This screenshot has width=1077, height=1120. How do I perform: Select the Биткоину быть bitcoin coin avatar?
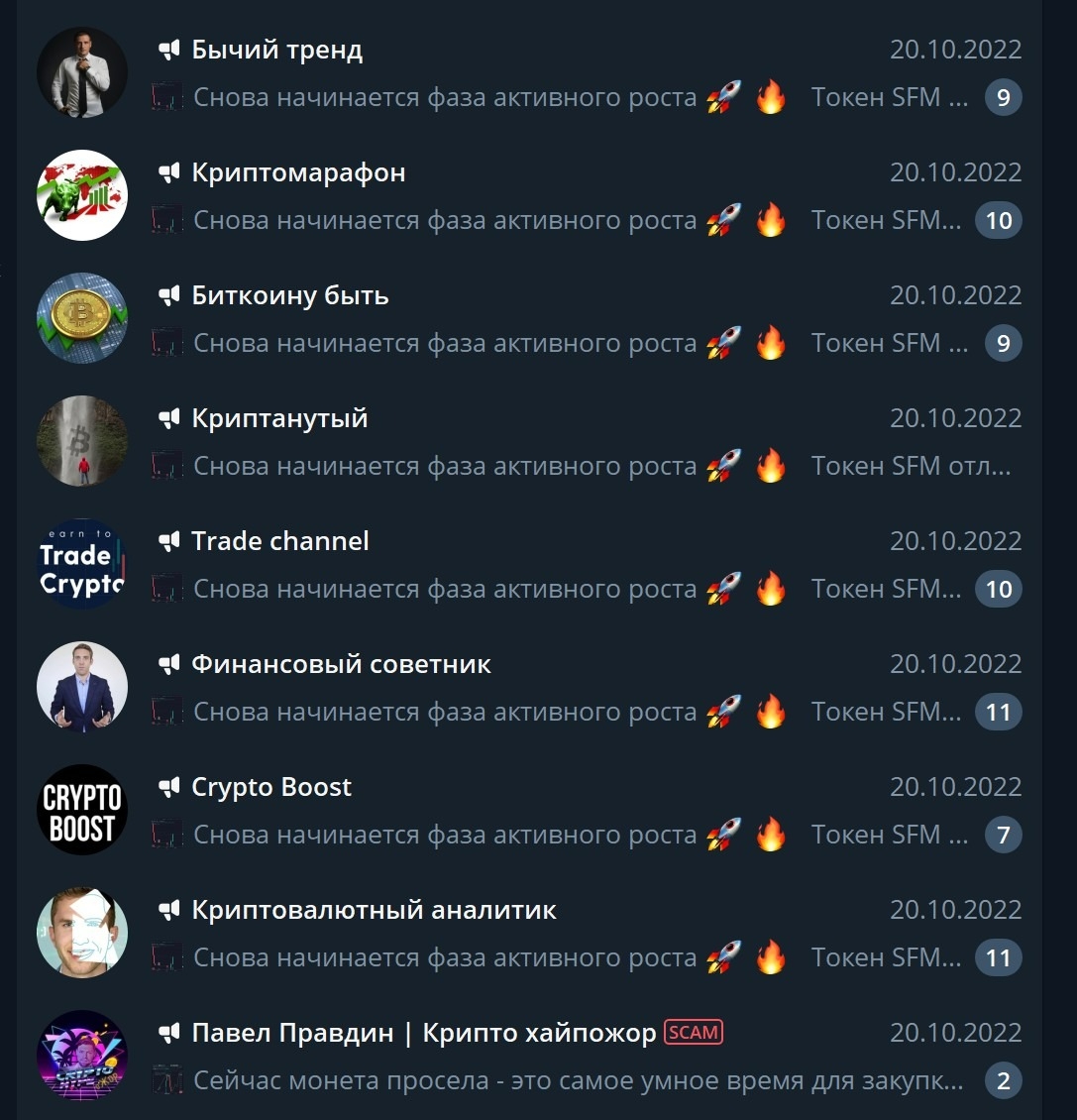pos(82,318)
